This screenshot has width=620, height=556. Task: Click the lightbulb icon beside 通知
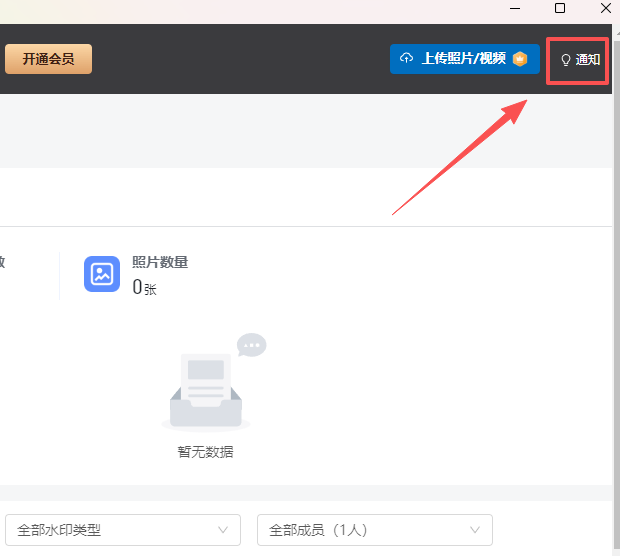click(565, 60)
